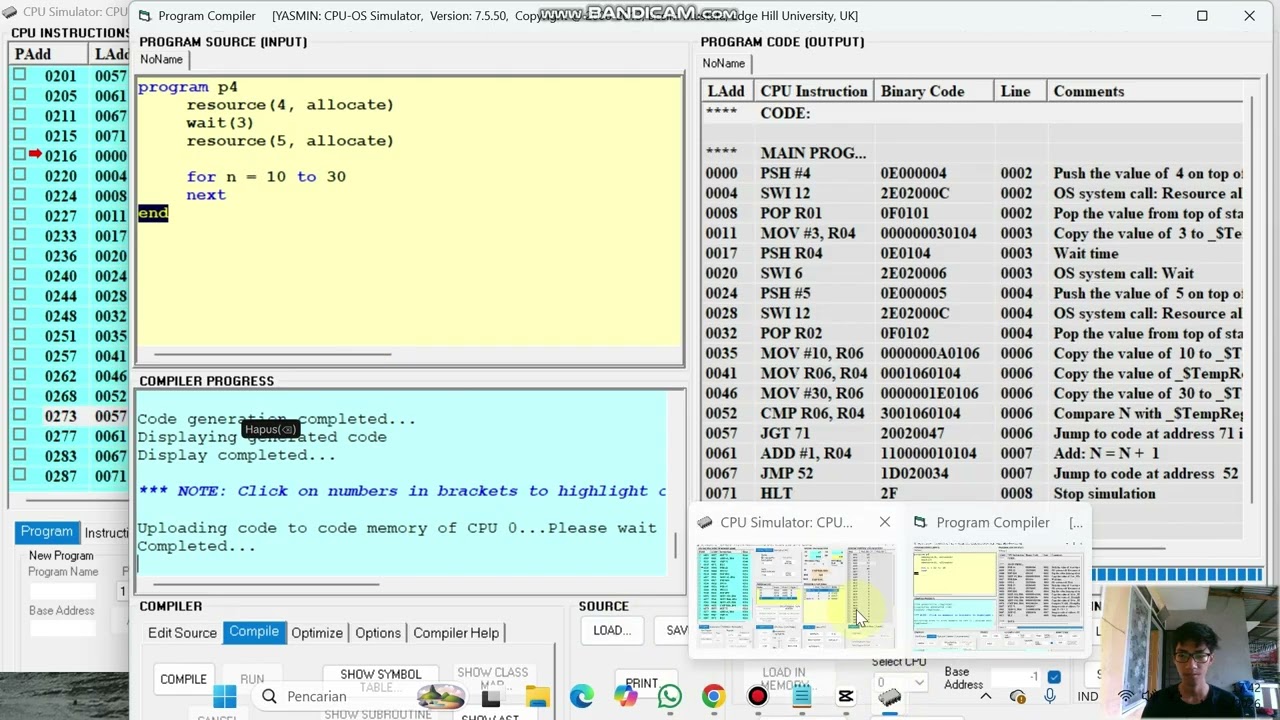Click the LOAD IN MEMORY button
This screenshot has height=720, width=1280.
pos(784,679)
